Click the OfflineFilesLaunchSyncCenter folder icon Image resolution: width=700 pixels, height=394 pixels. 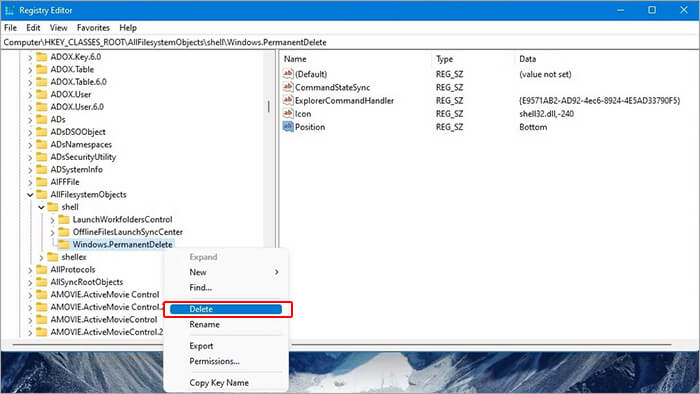tap(64, 232)
